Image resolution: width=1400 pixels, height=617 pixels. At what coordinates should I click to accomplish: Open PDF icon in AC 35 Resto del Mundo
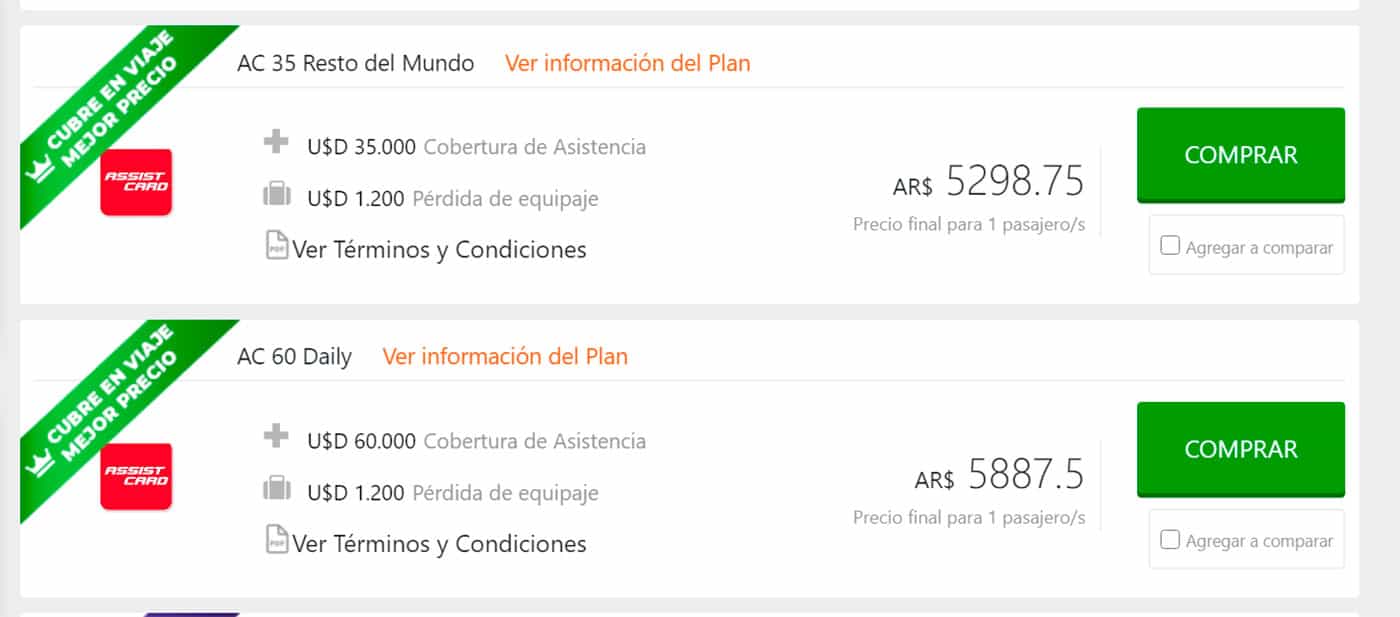[x=276, y=245]
